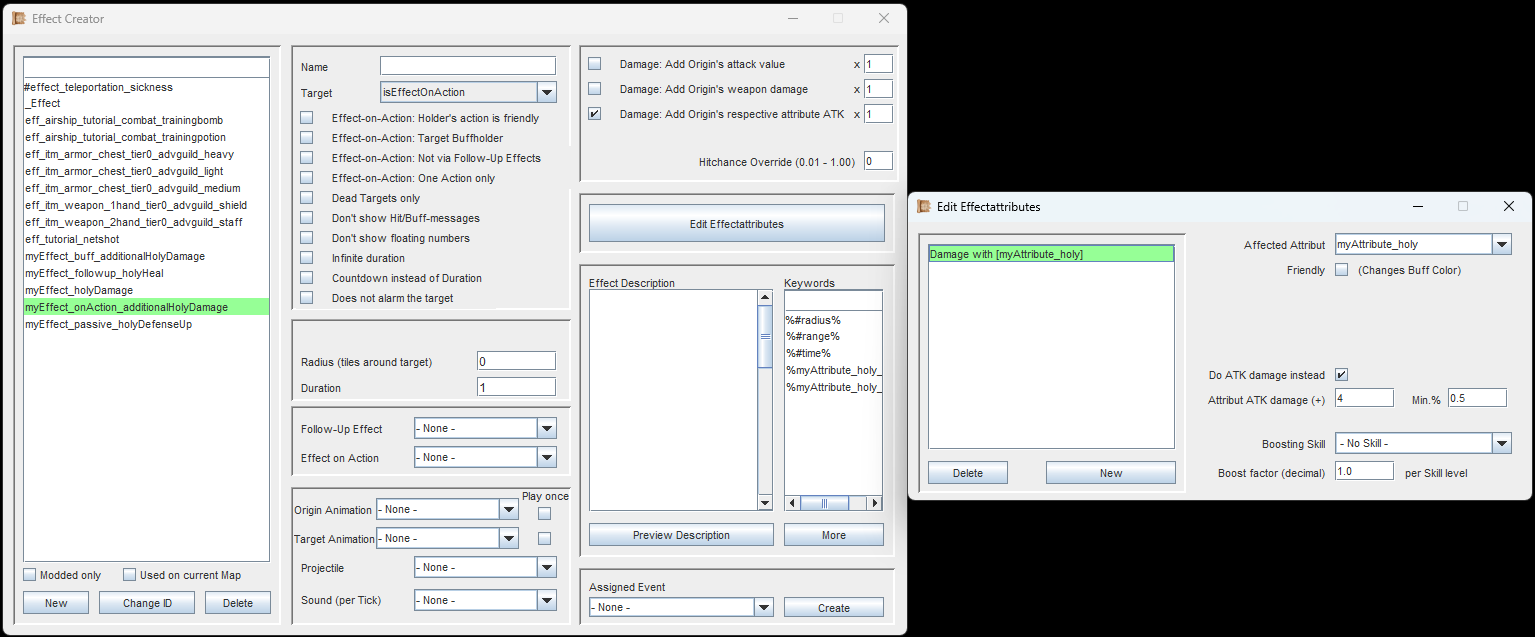Click the Name input field
The image size is (1535, 637).
tap(467, 66)
